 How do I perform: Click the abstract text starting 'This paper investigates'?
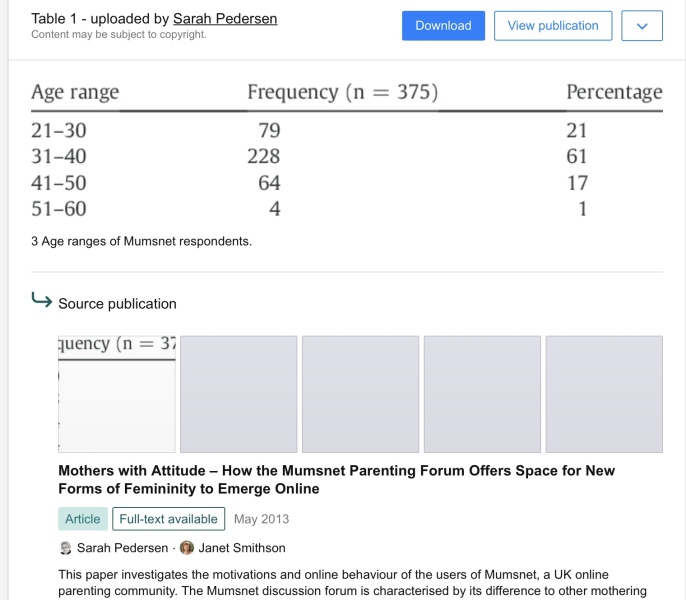346,582
